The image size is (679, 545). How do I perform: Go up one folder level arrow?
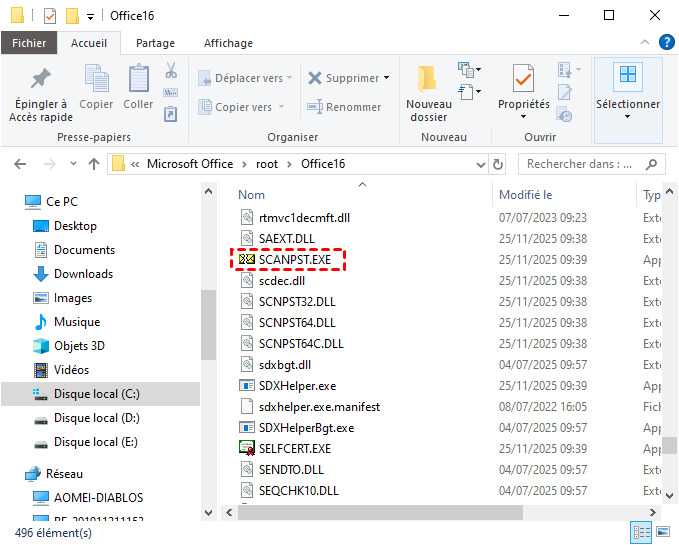click(x=94, y=164)
